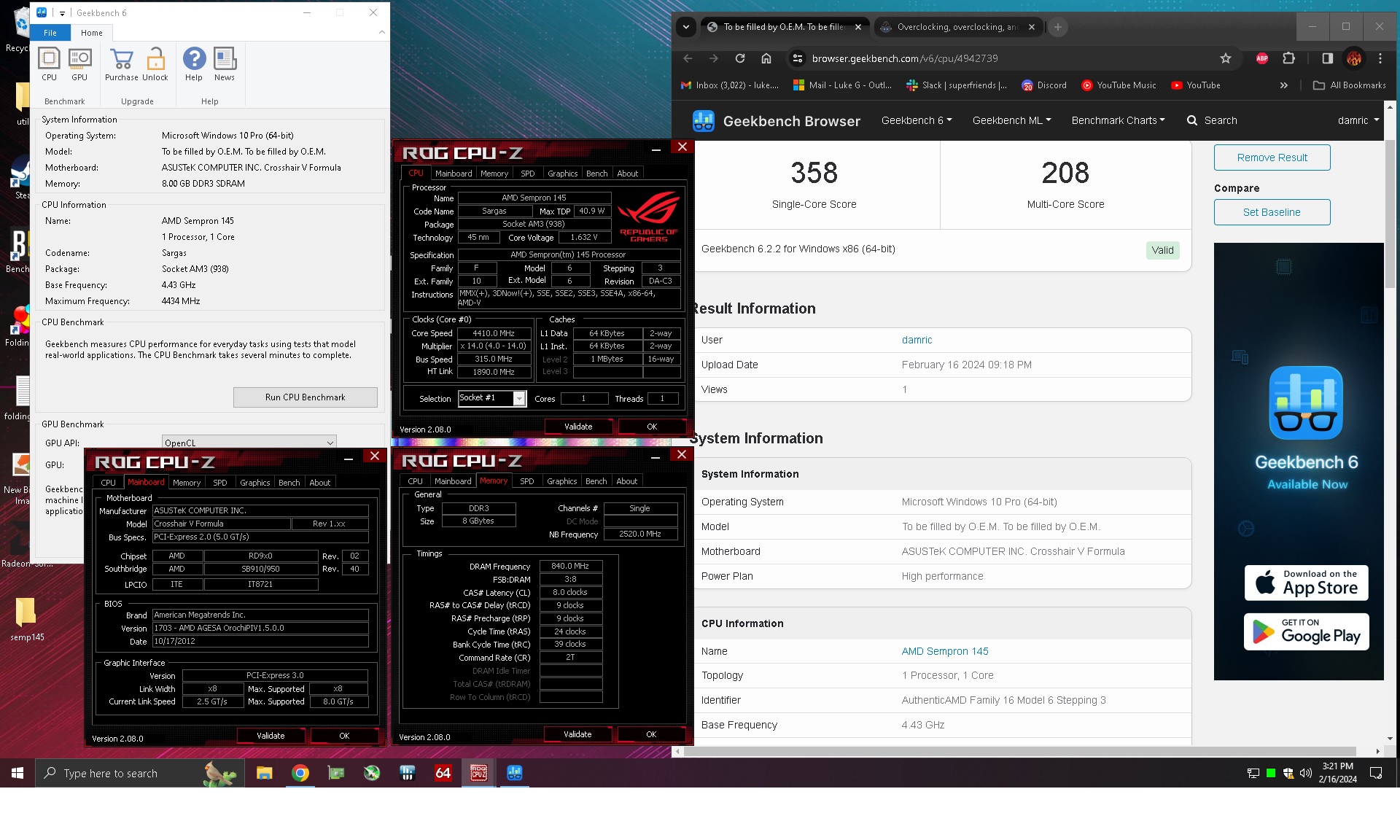This screenshot has height=840, width=1400.
Task: Open damric user account menu
Action: (x=1358, y=120)
